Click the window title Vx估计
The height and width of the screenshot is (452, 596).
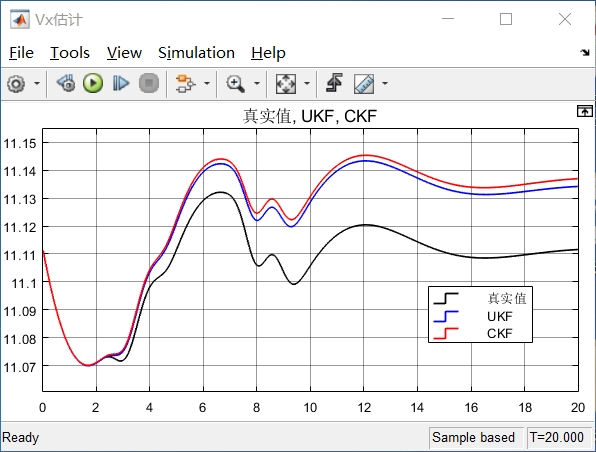click(59, 19)
